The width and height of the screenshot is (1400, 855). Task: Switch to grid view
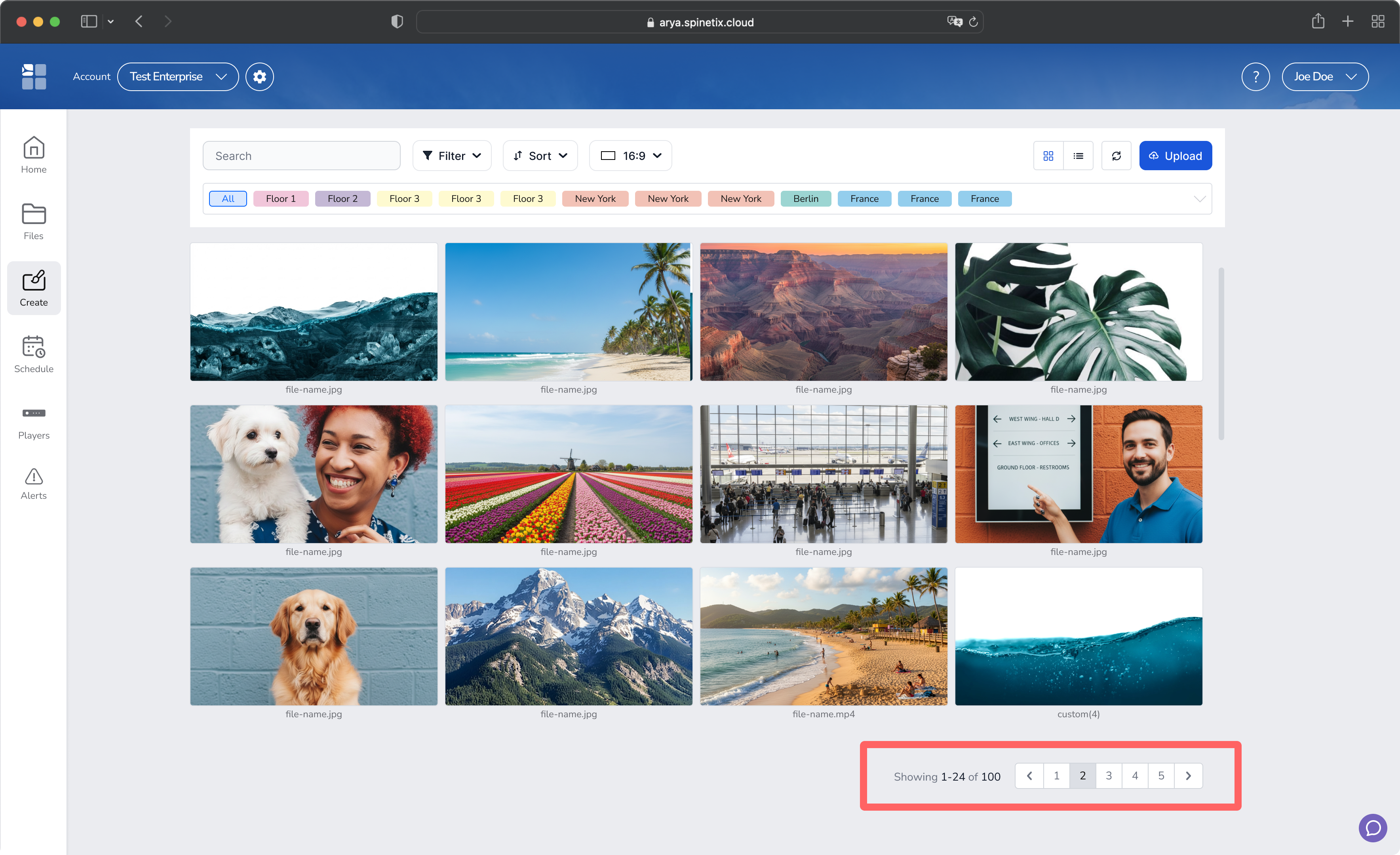[1048, 156]
